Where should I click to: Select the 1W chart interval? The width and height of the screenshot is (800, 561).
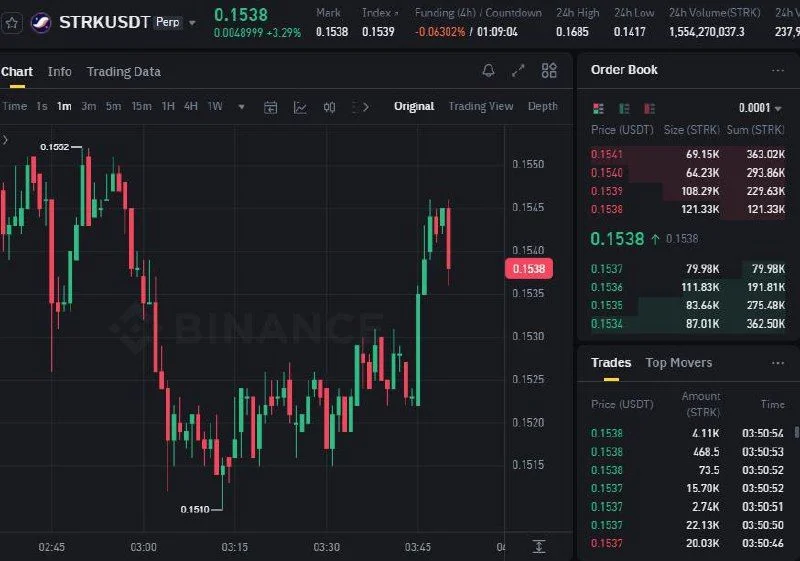[215, 106]
